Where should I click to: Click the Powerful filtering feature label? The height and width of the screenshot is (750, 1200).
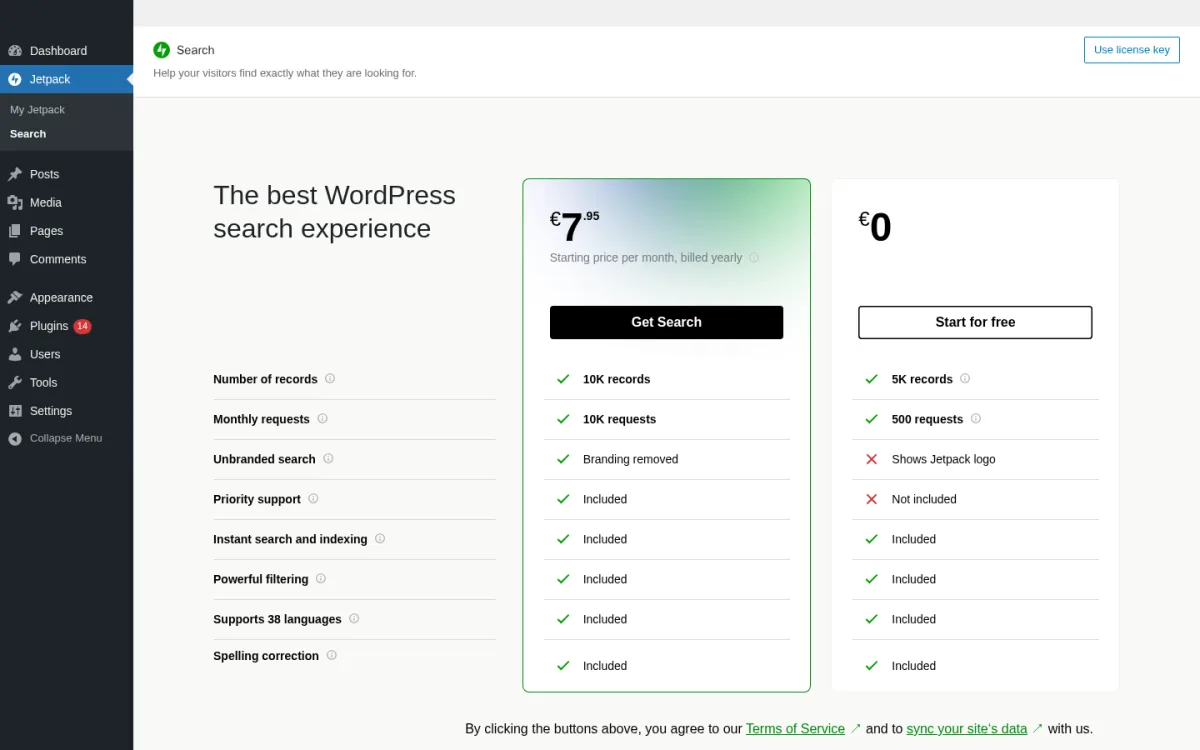click(x=260, y=579)
